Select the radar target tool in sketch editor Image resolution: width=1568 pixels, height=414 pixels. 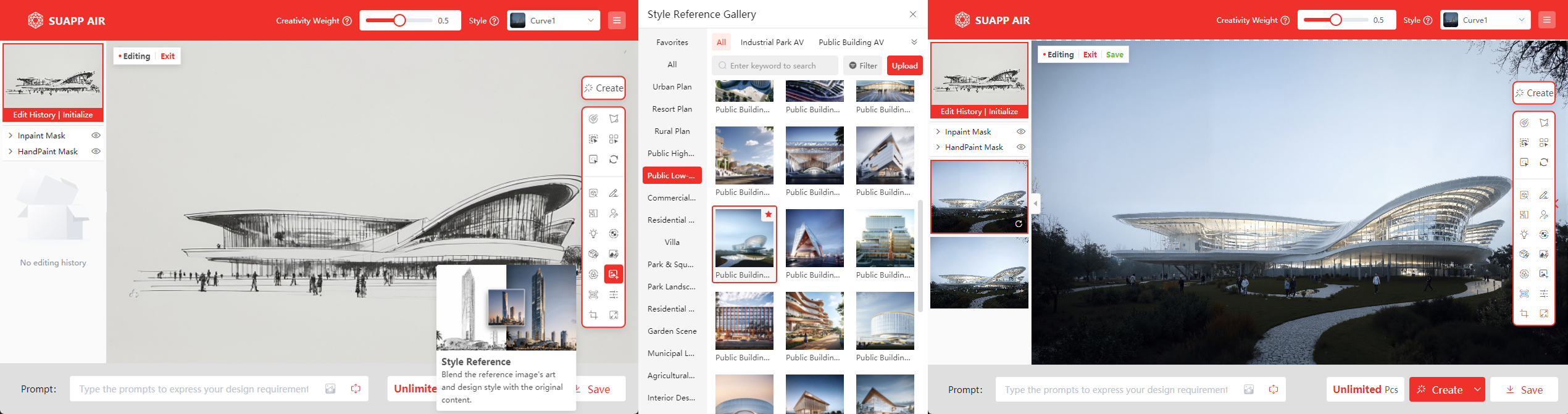593,118
